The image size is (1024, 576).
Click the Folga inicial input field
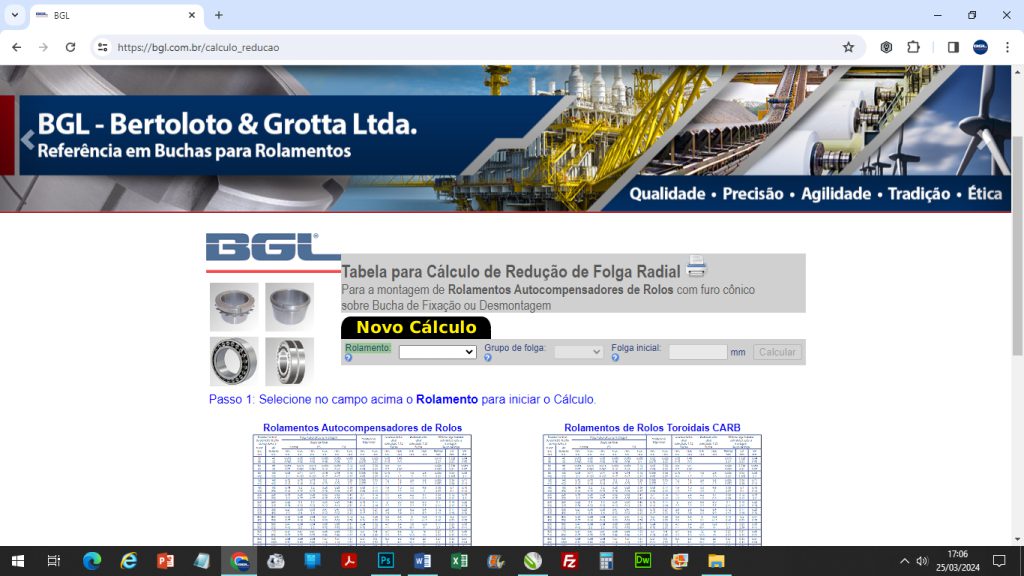697,352
